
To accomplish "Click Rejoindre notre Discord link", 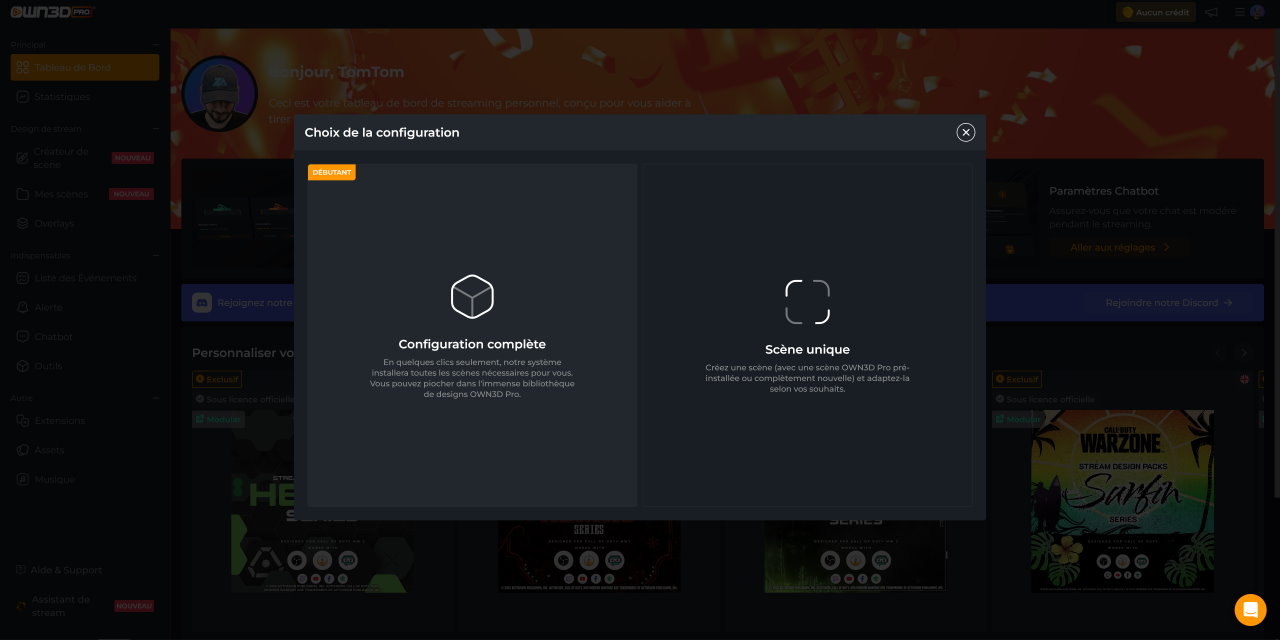I will [1169, 303].
